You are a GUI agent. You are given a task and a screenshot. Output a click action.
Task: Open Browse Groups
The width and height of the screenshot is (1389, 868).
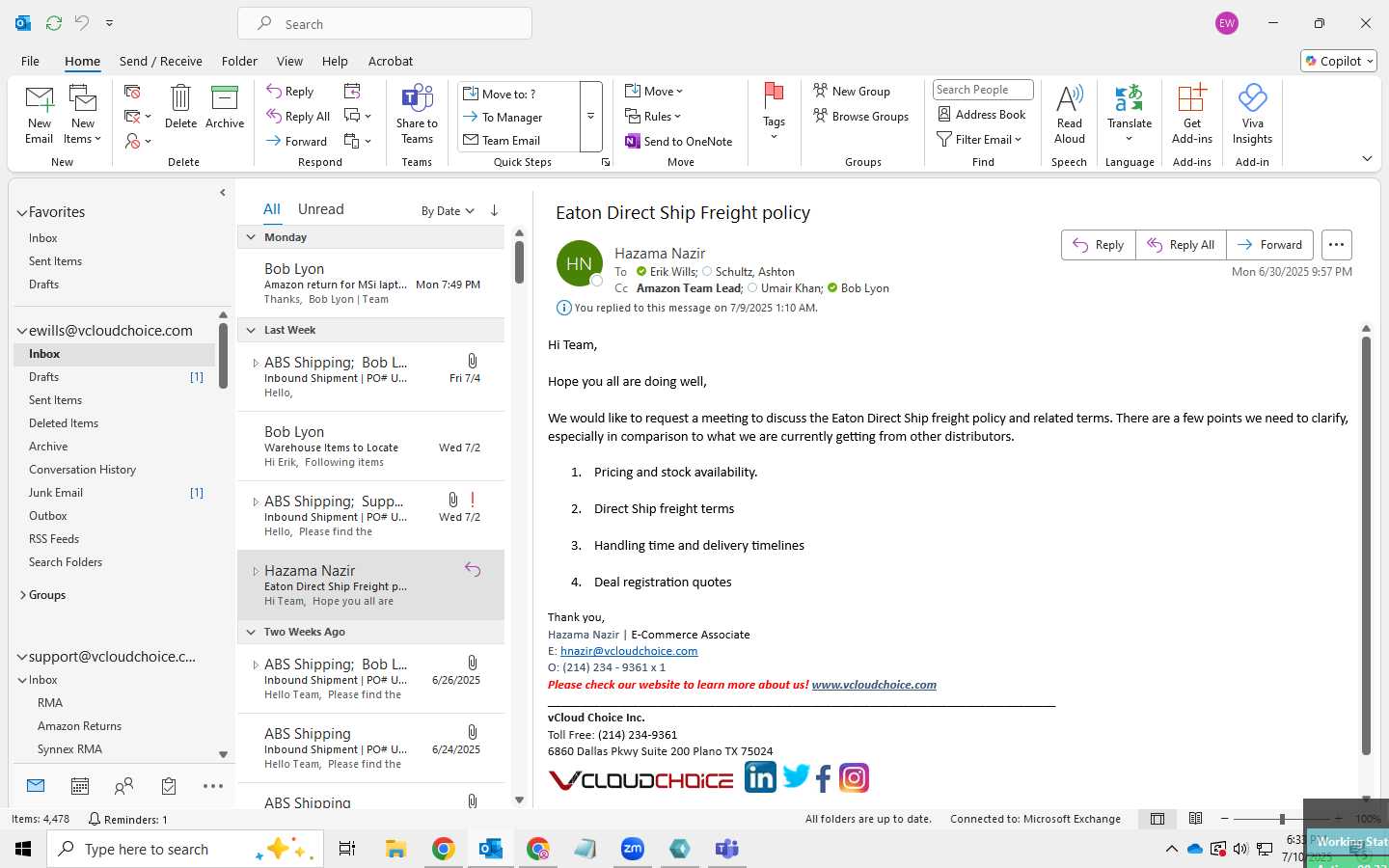point(861,117)
